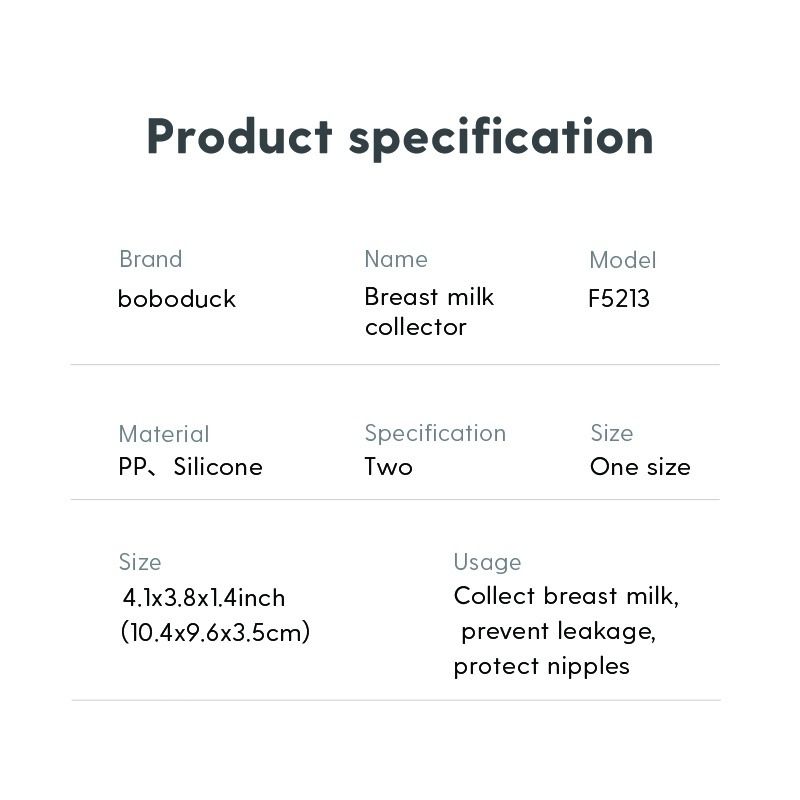This screenshot has height=800, width=800.
Task: Select the Brand label
Action: coord(151,259)
